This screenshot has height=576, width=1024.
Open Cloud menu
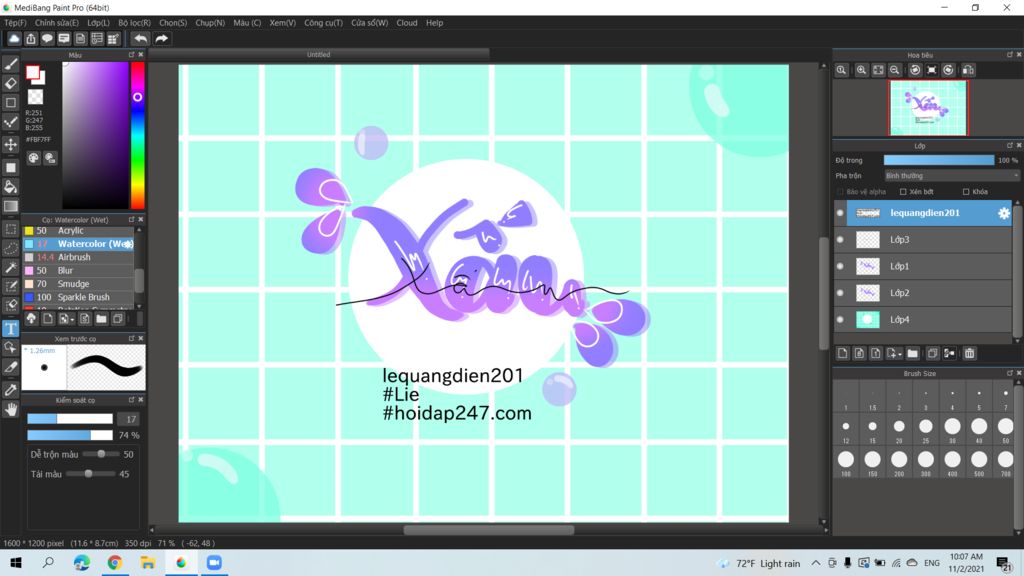pyautogui.click(x=407, y=23)
